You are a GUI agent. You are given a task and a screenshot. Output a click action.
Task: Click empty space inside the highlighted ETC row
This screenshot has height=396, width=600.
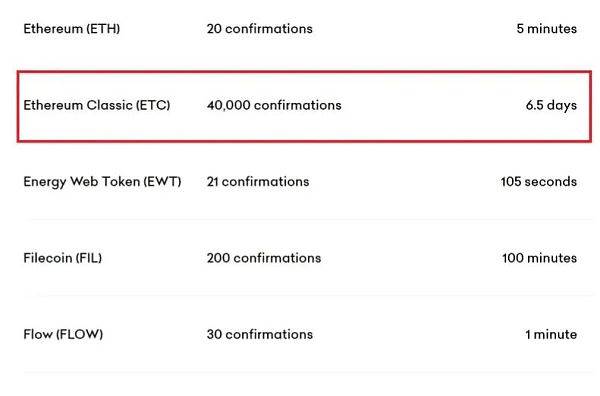432,105
